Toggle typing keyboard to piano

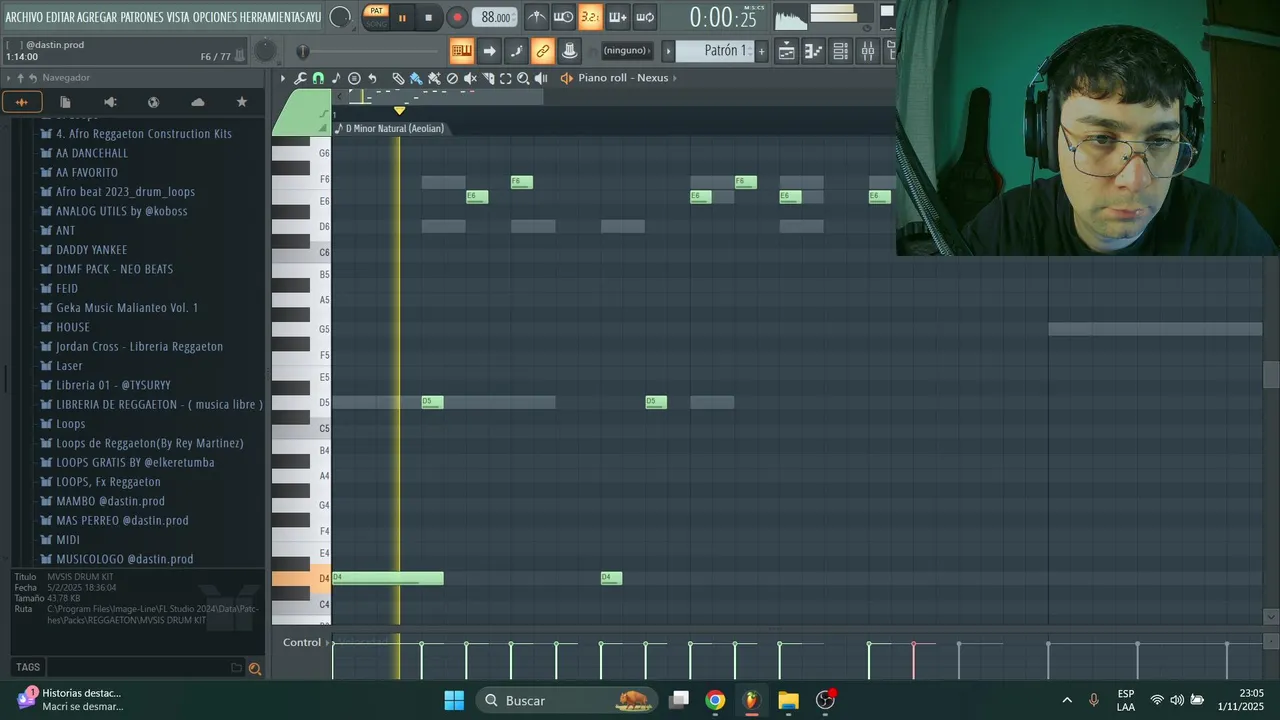pos(461,51)
